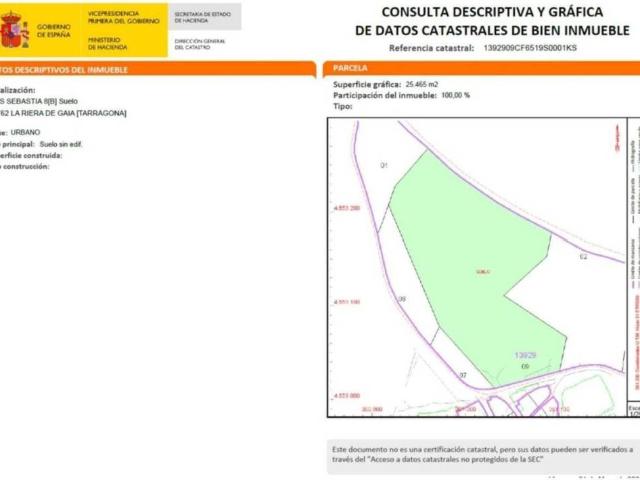Click the 'Superficie construida:' label
640x480 pixels.
[x=31, y=156]
